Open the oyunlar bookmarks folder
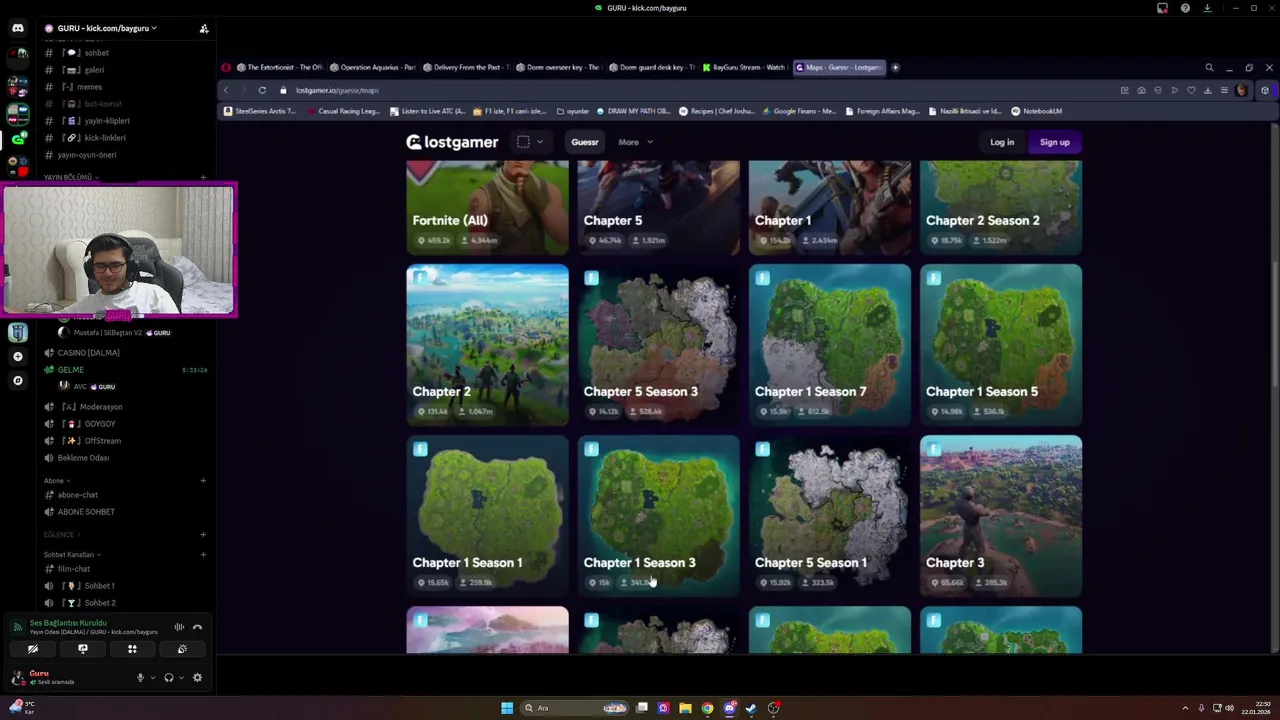The width and height of the screenshot is (1280, 720). point(573,111)
